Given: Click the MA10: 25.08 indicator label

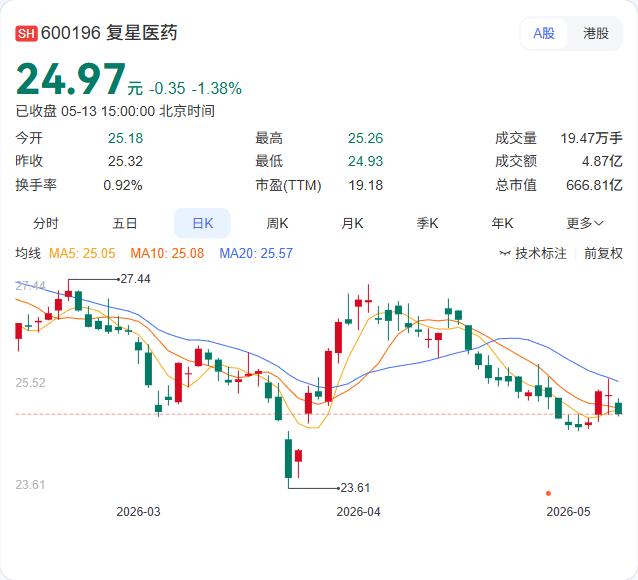Looking at the screenshot, I should [167, 253].
